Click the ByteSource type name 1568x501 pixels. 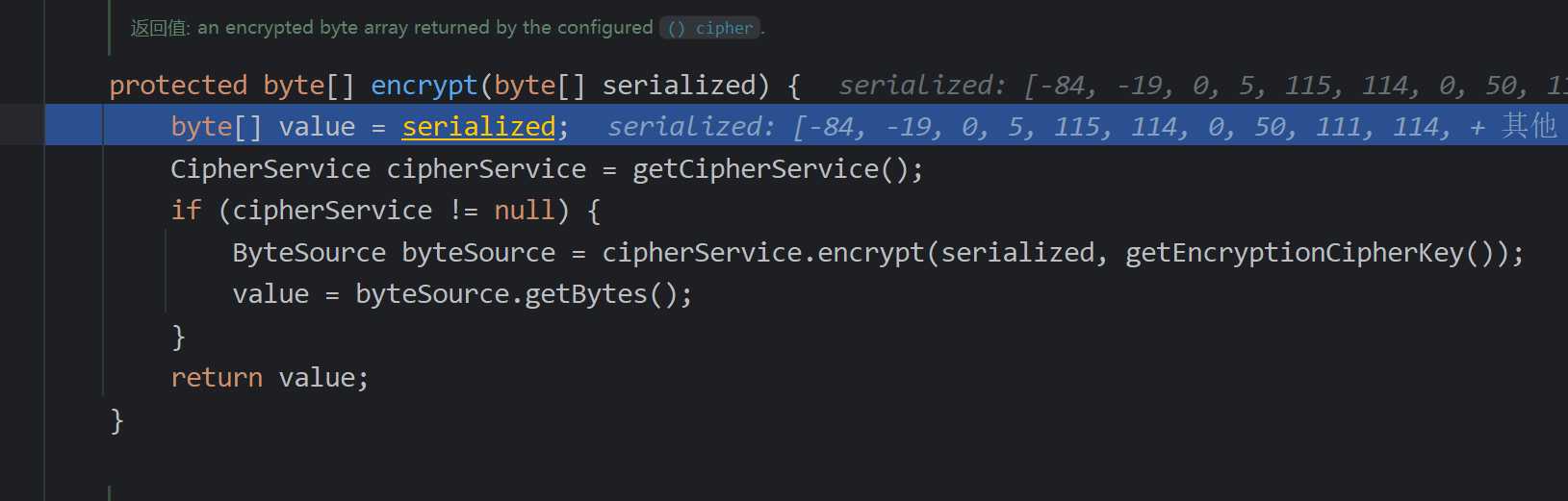(x=309, y=253)
